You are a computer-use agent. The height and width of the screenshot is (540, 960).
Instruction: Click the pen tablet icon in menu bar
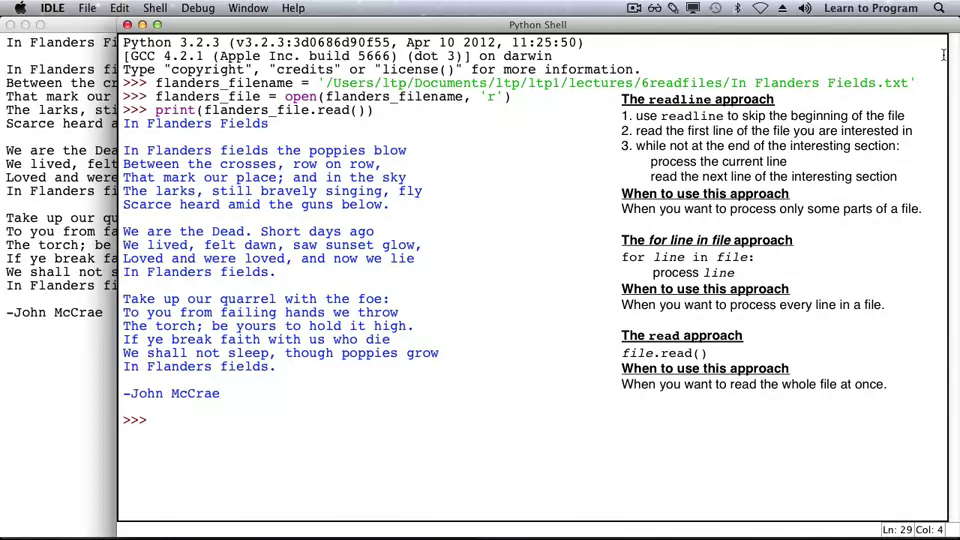click(x=673, y=8)
